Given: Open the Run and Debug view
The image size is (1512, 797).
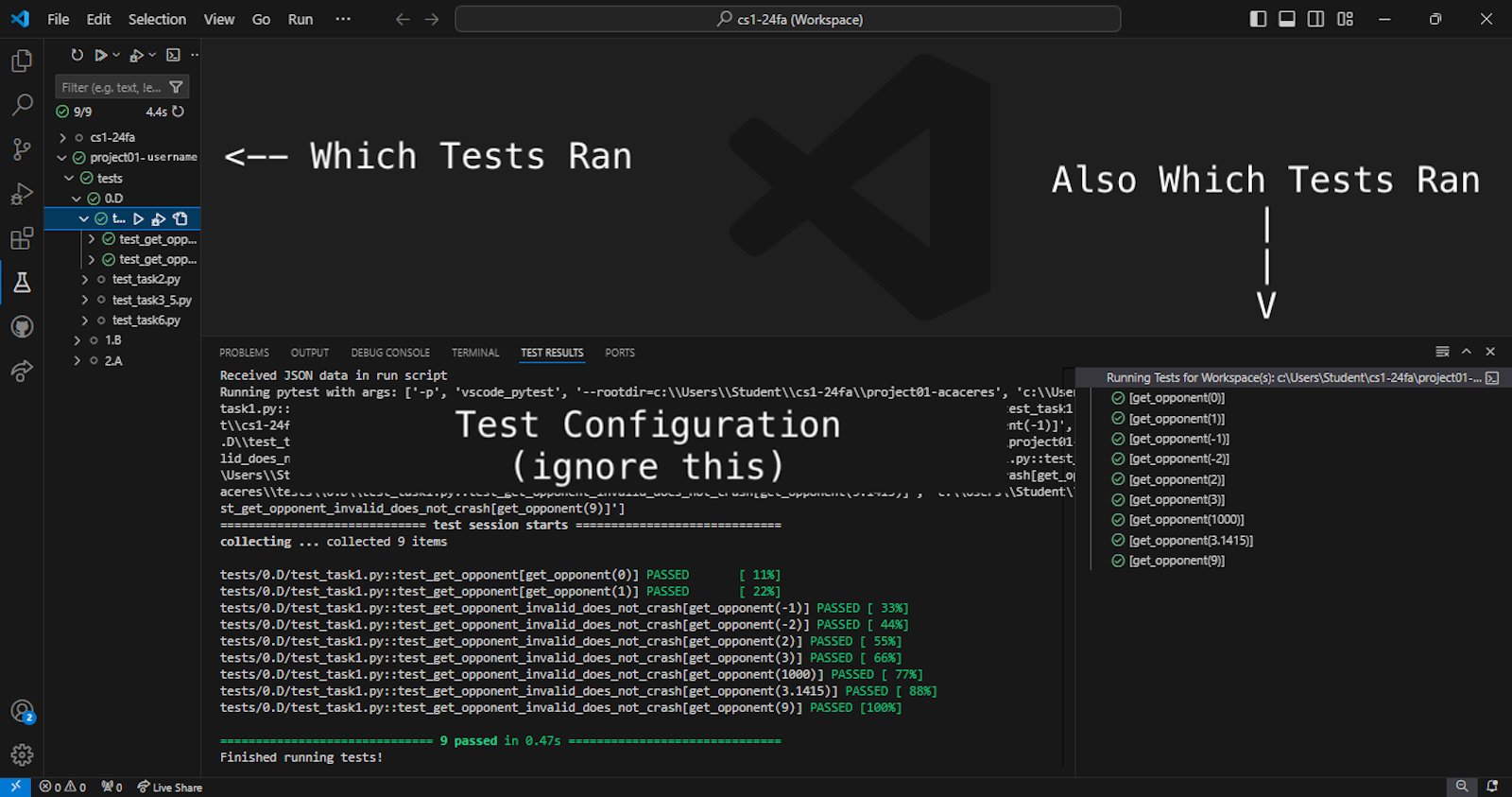Looking at the screenshot, I should click(x=22, y=194).
